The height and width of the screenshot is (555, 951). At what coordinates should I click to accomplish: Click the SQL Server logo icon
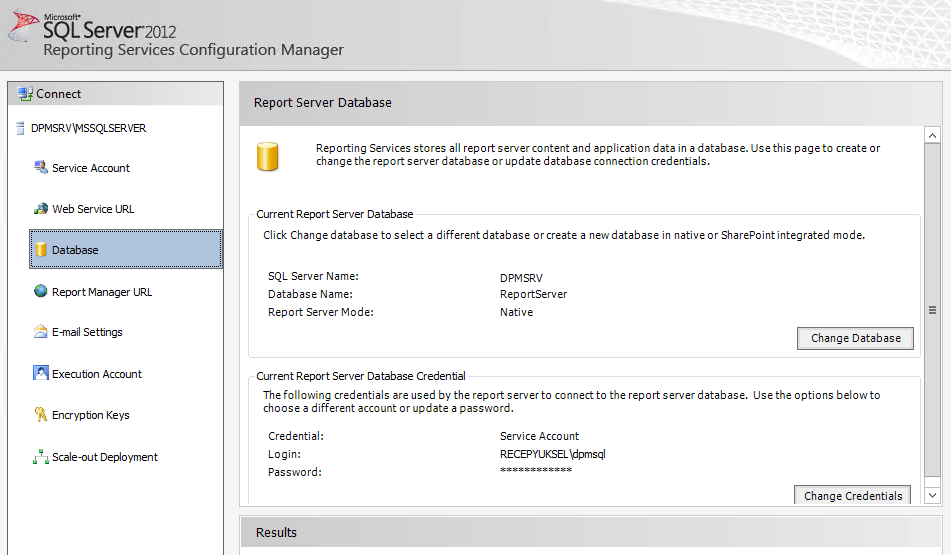click(24, 26)
